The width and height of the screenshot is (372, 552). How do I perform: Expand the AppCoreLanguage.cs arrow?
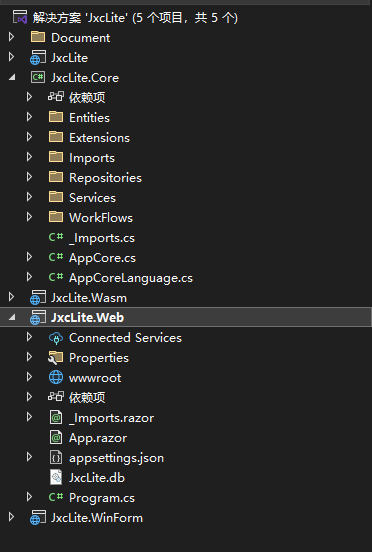tap(30, 277)
